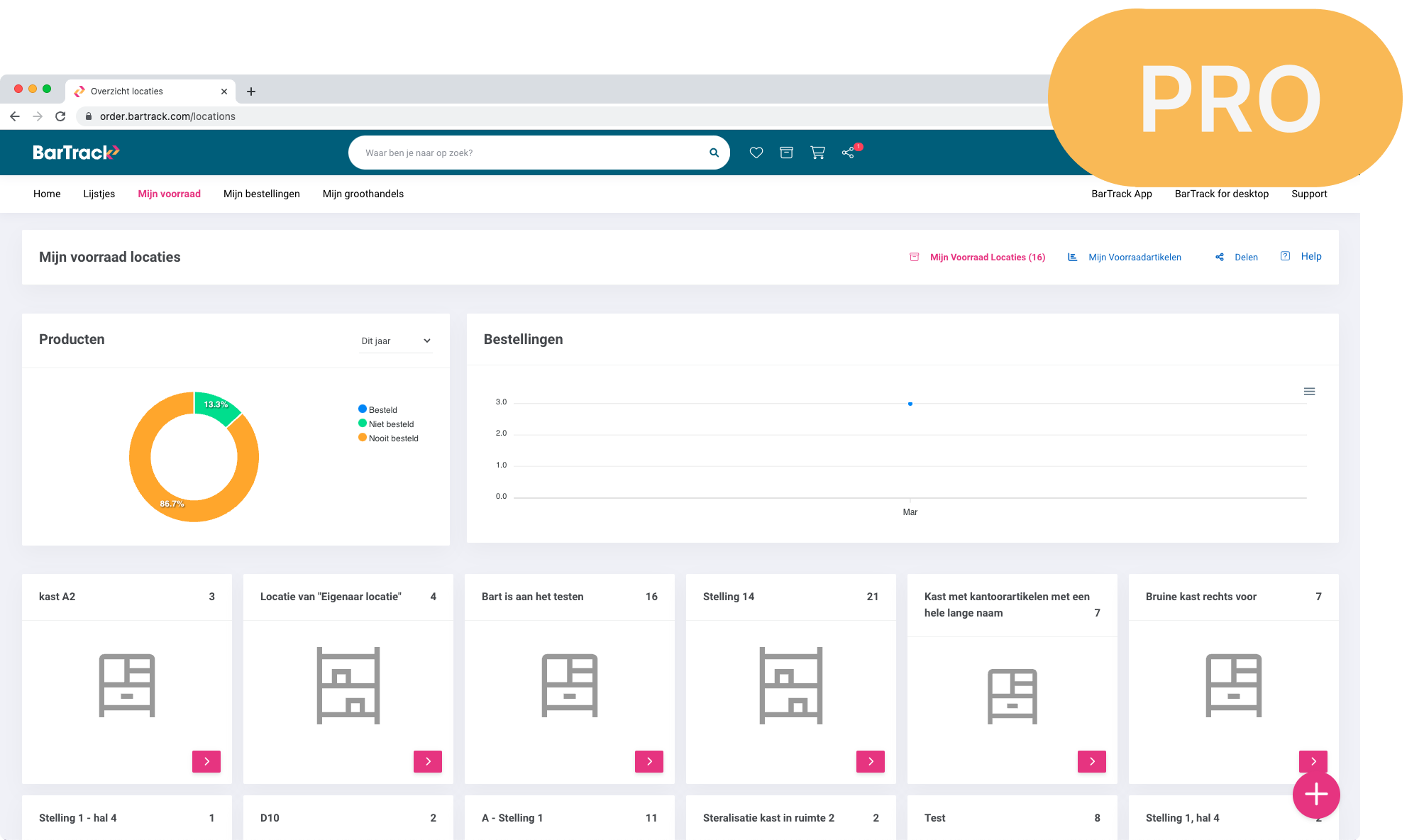Viewport: 1424px width, 840px height.
Task: Open the Bestellingen chart hamburger menu
Action: [1310, 392]
